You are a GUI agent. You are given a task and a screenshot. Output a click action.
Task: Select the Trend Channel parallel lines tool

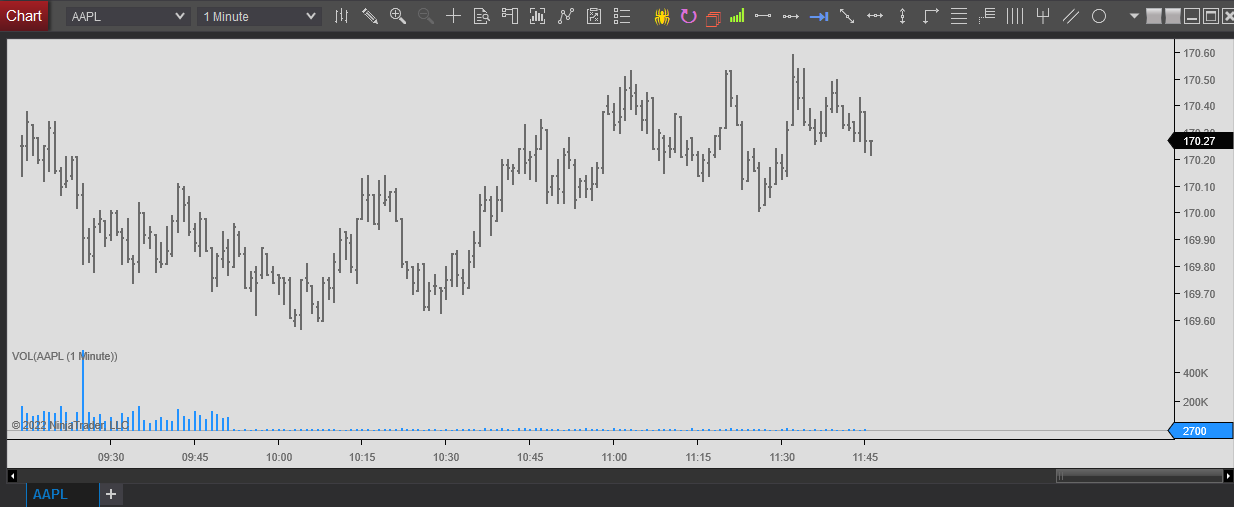1071,16
